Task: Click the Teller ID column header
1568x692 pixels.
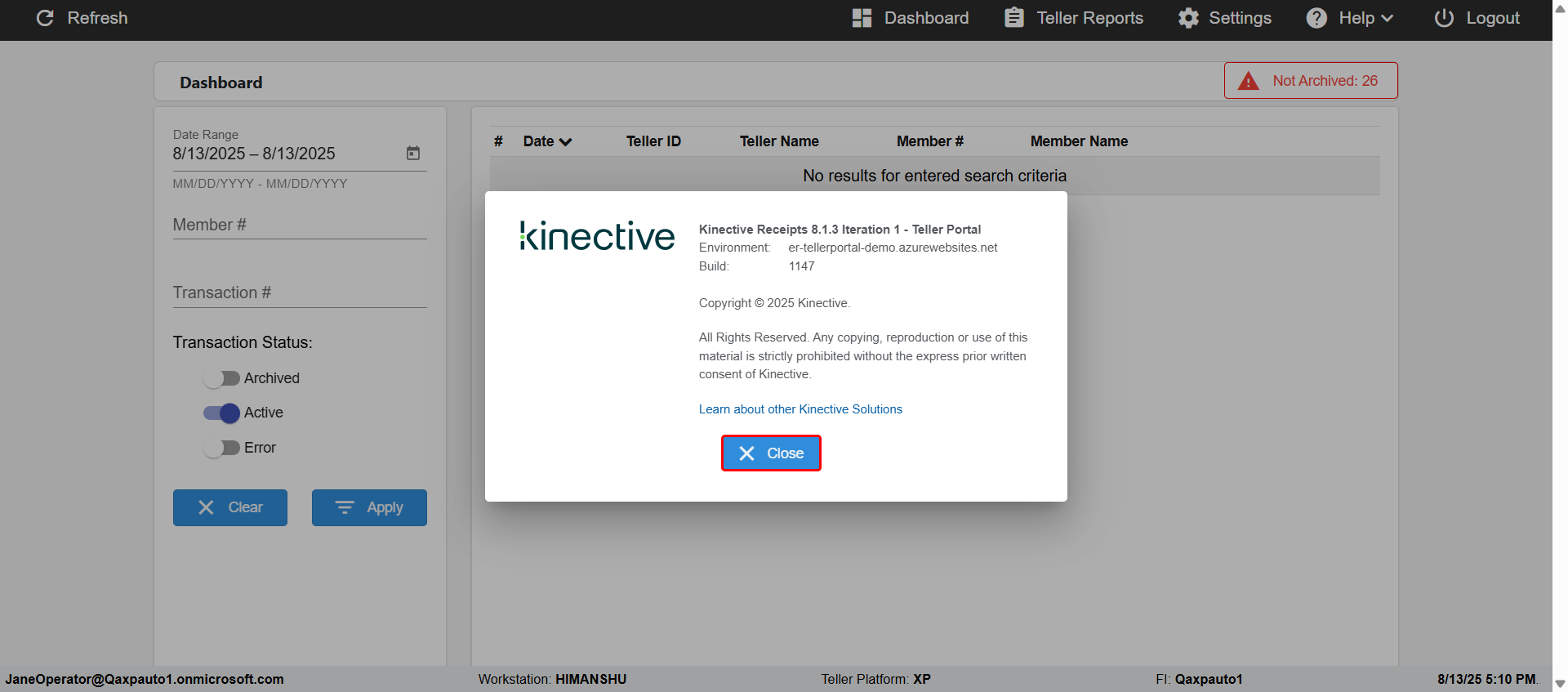Action: pos(653,141)
